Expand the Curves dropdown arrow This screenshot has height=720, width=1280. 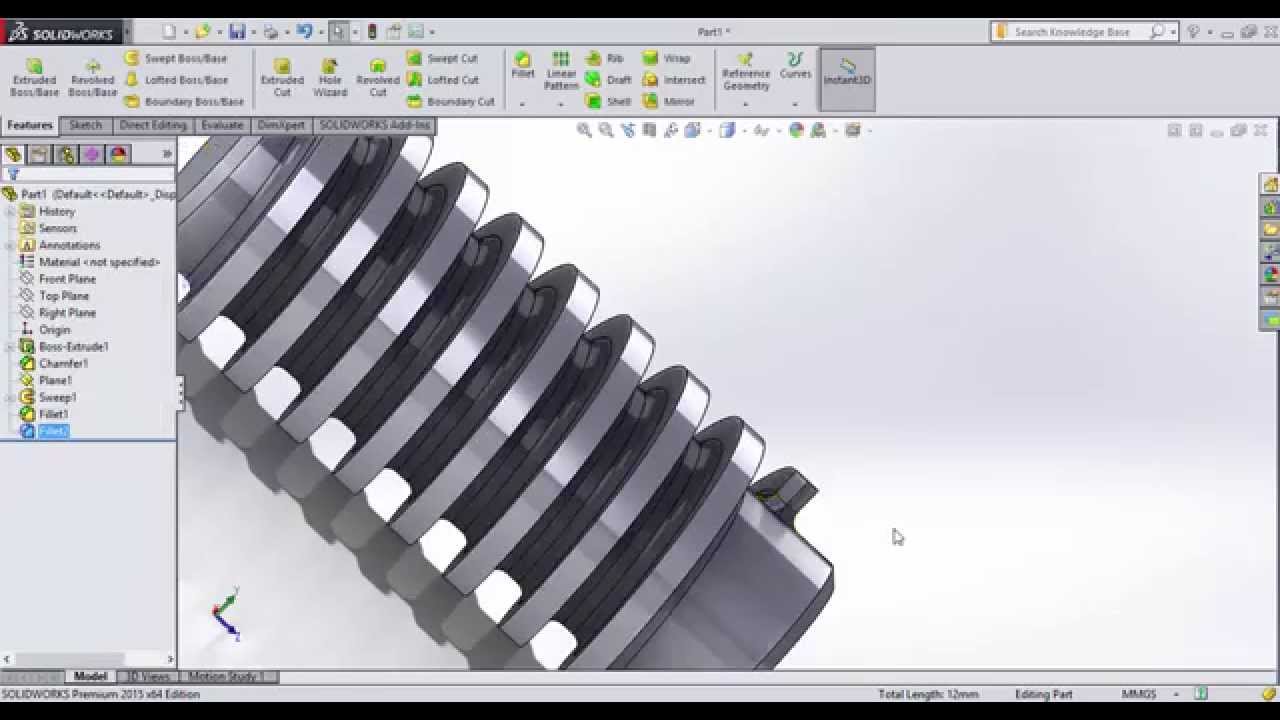(795, 103)
